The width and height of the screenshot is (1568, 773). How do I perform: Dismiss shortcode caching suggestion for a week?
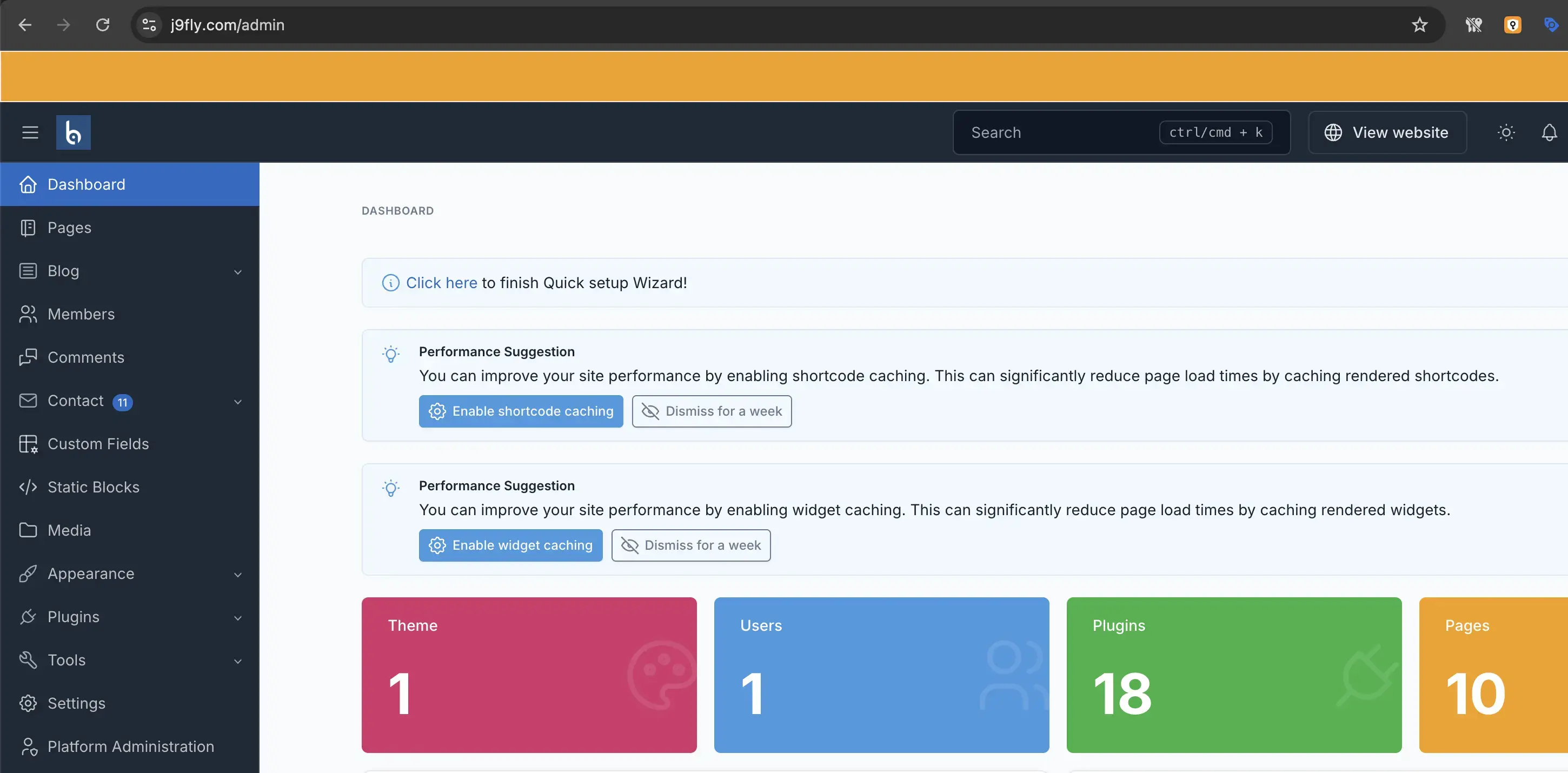712,411
